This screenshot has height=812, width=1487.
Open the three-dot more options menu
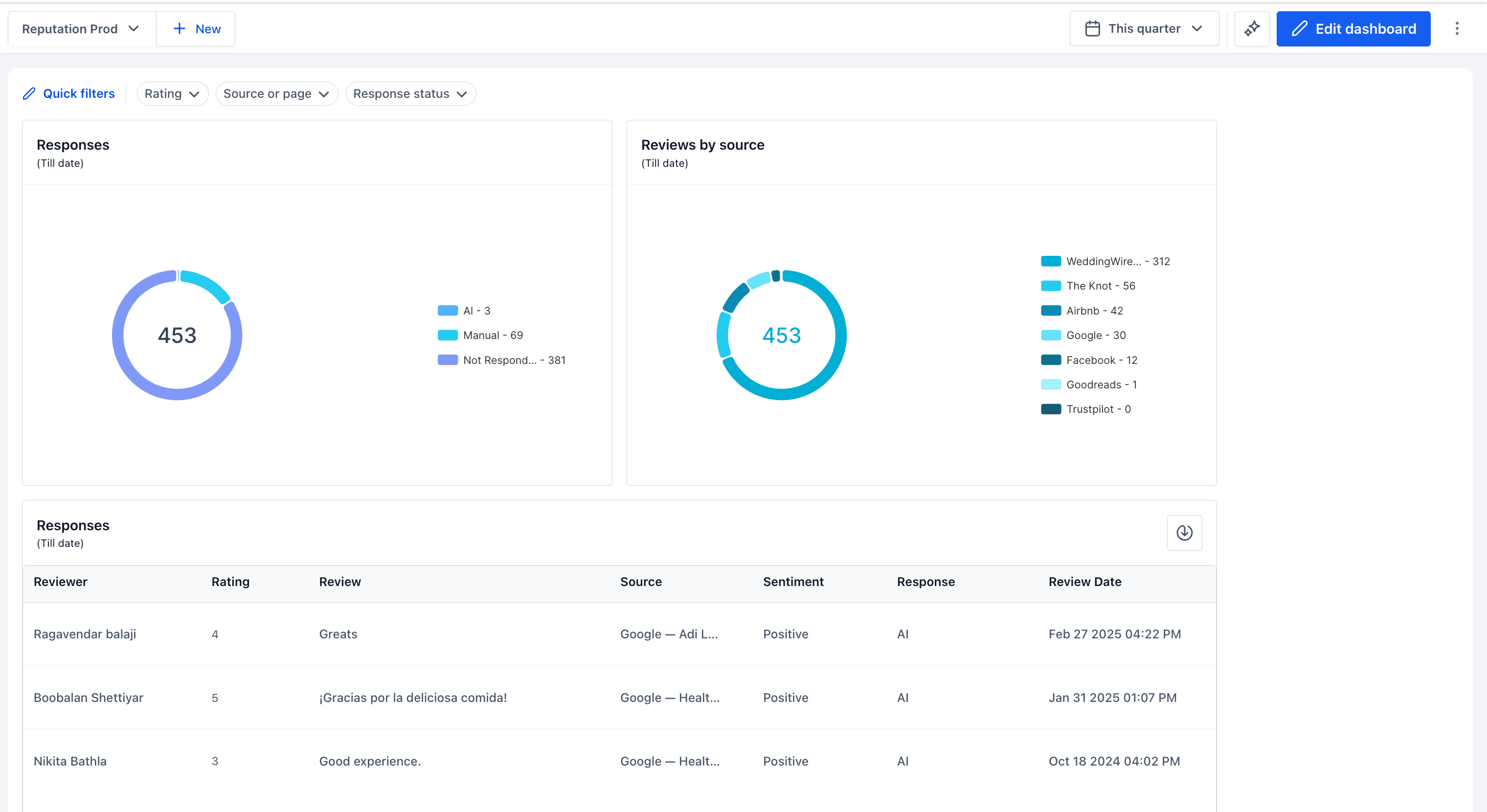coord(1456,29)
